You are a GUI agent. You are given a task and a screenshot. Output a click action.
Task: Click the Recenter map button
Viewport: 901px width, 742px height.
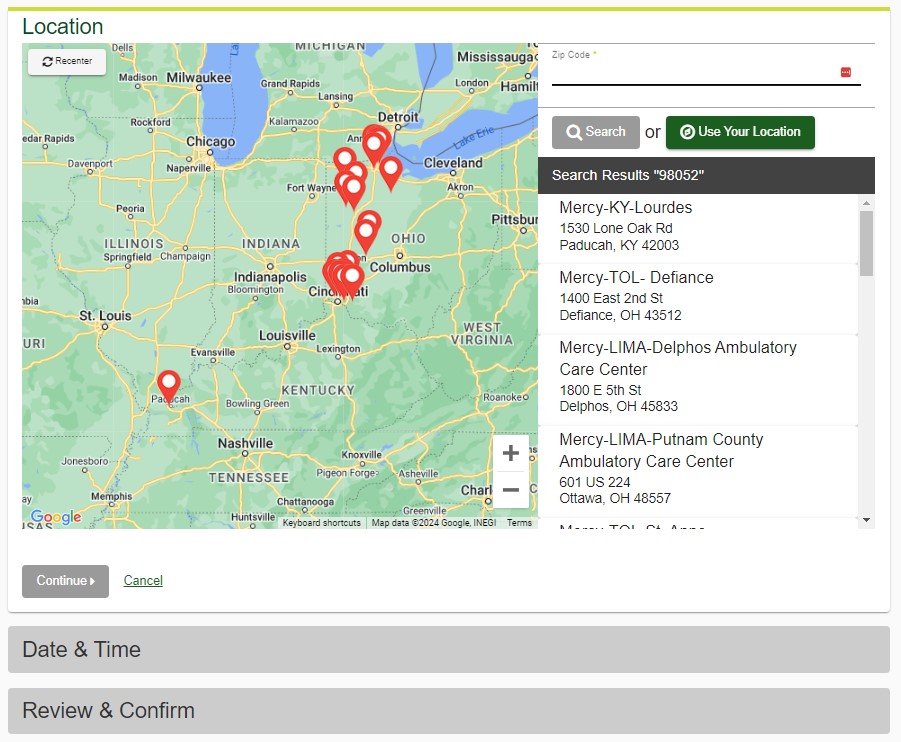pos(67,61)
